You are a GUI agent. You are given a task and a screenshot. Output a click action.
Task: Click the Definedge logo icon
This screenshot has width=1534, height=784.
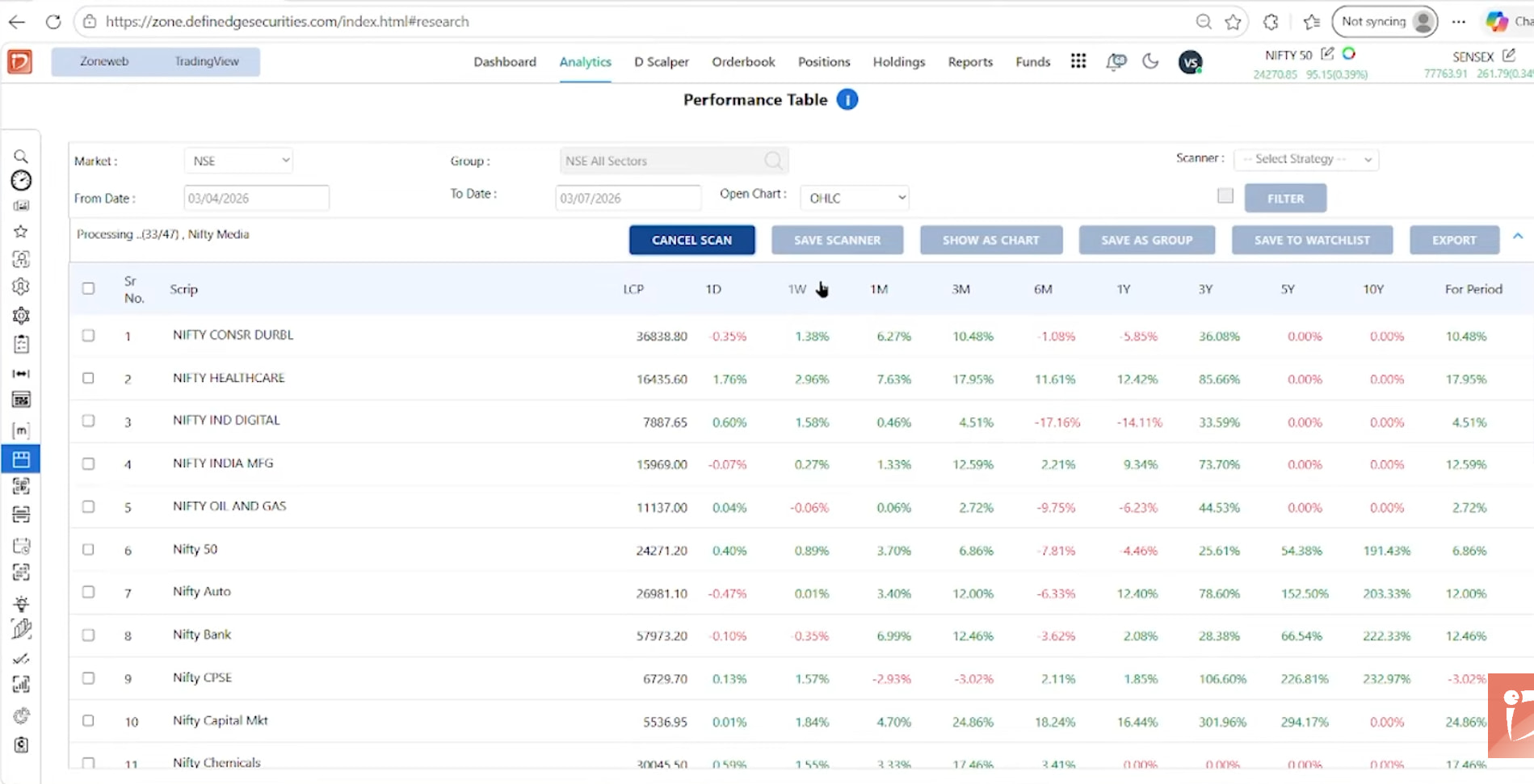tap(19, 61)
